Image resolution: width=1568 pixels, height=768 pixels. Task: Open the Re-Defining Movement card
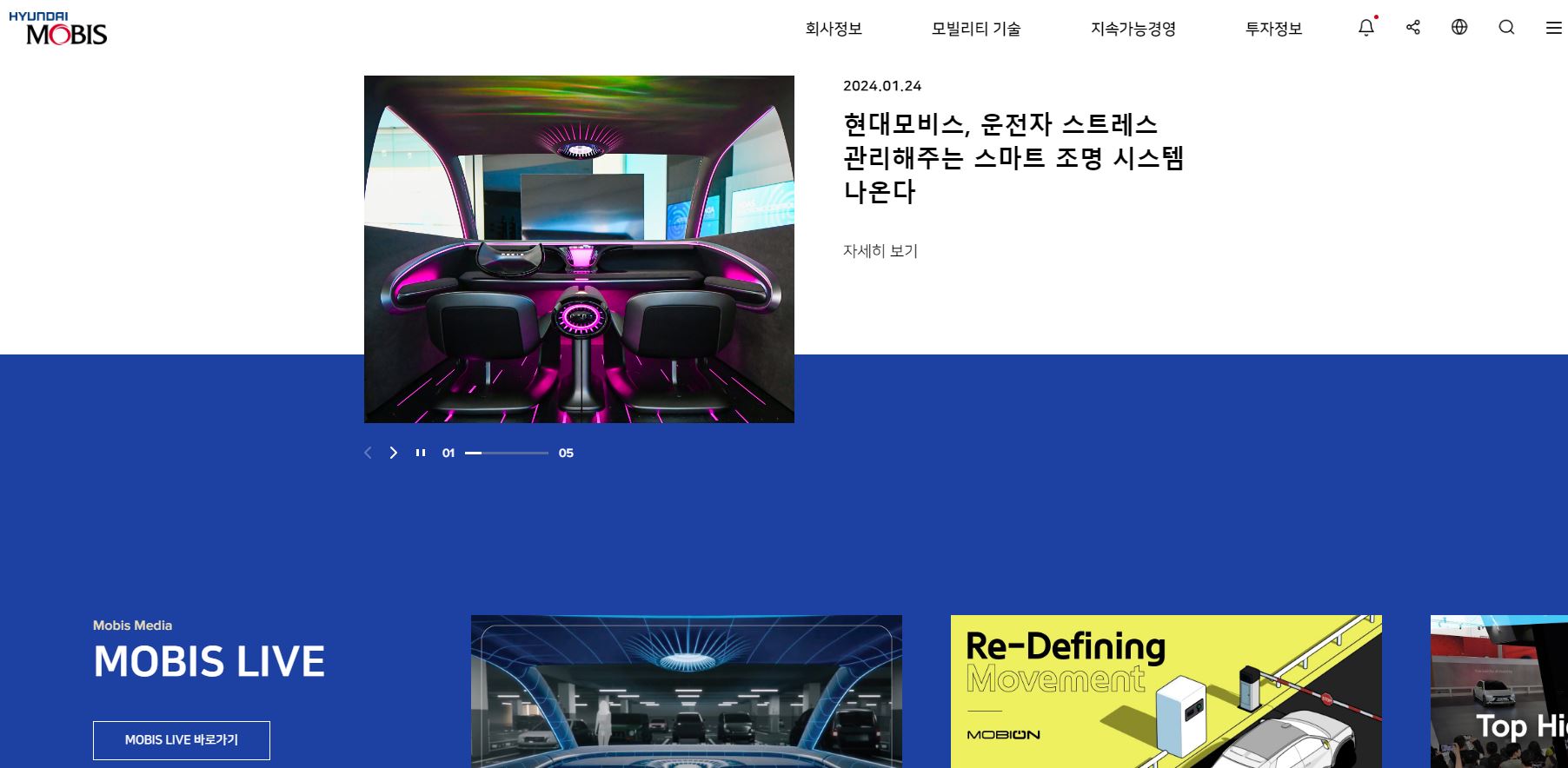click(1166, 692)
